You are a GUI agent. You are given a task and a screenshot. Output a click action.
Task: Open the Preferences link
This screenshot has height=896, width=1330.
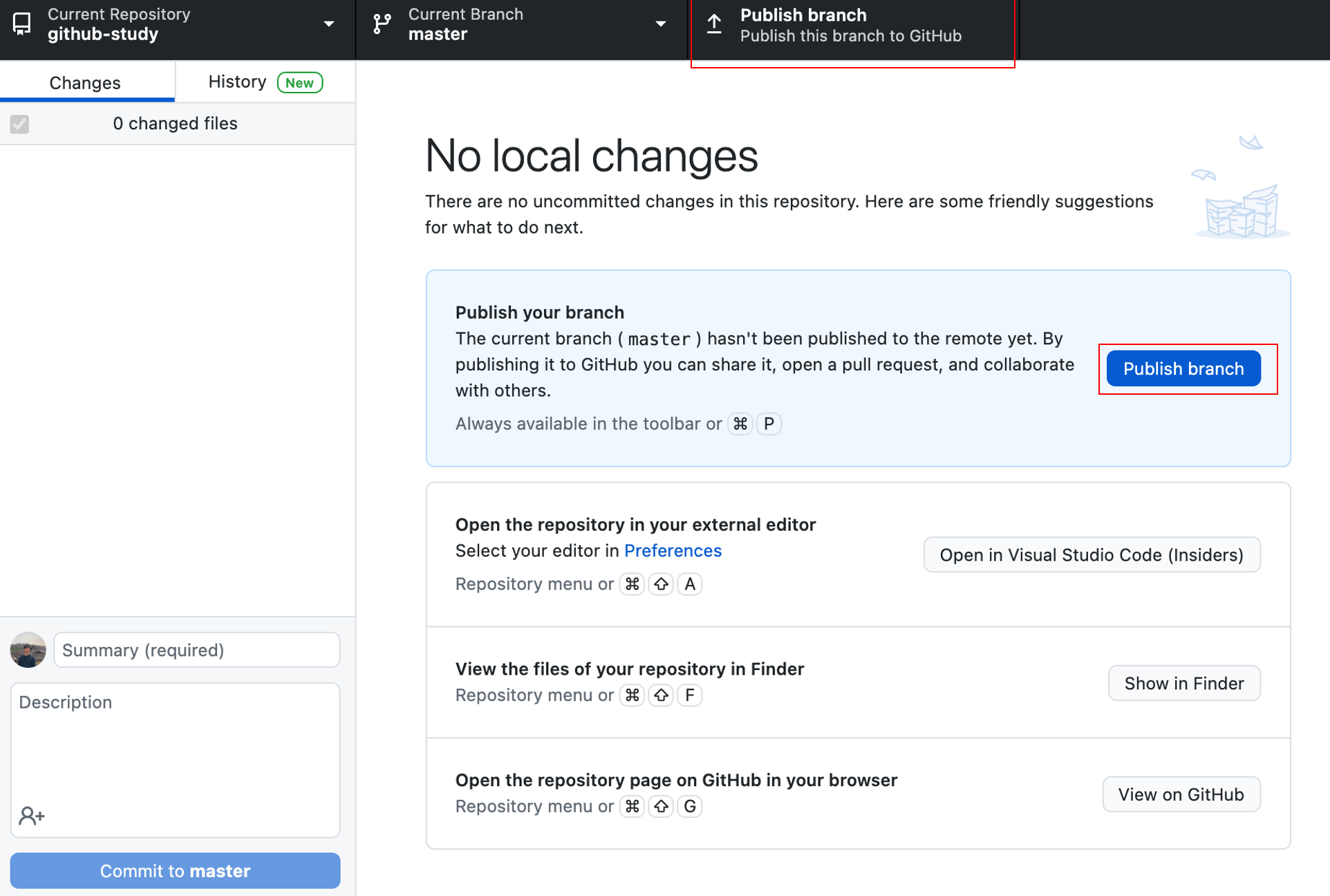(672, 550)
